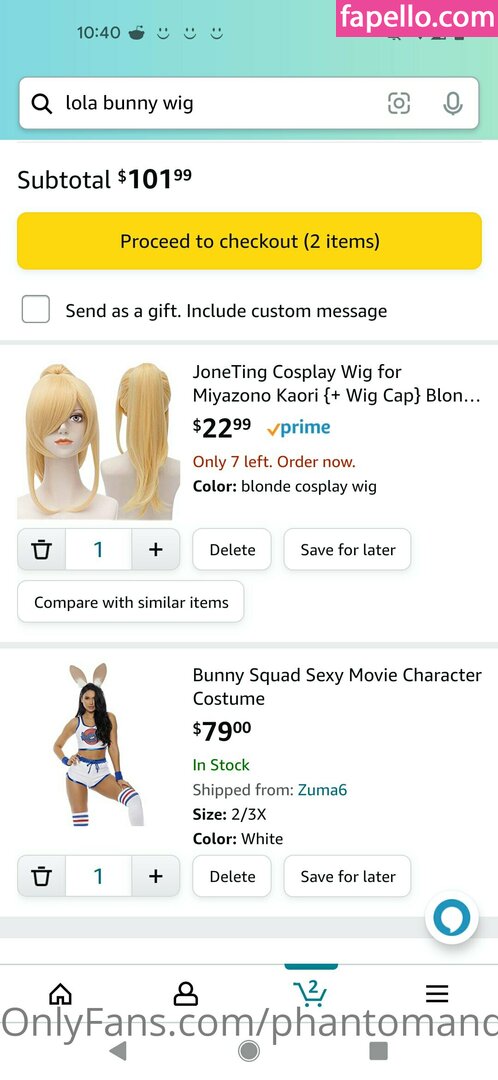Open the account profile icon
The image size is (498, 1080).
[x=185, y=993]
